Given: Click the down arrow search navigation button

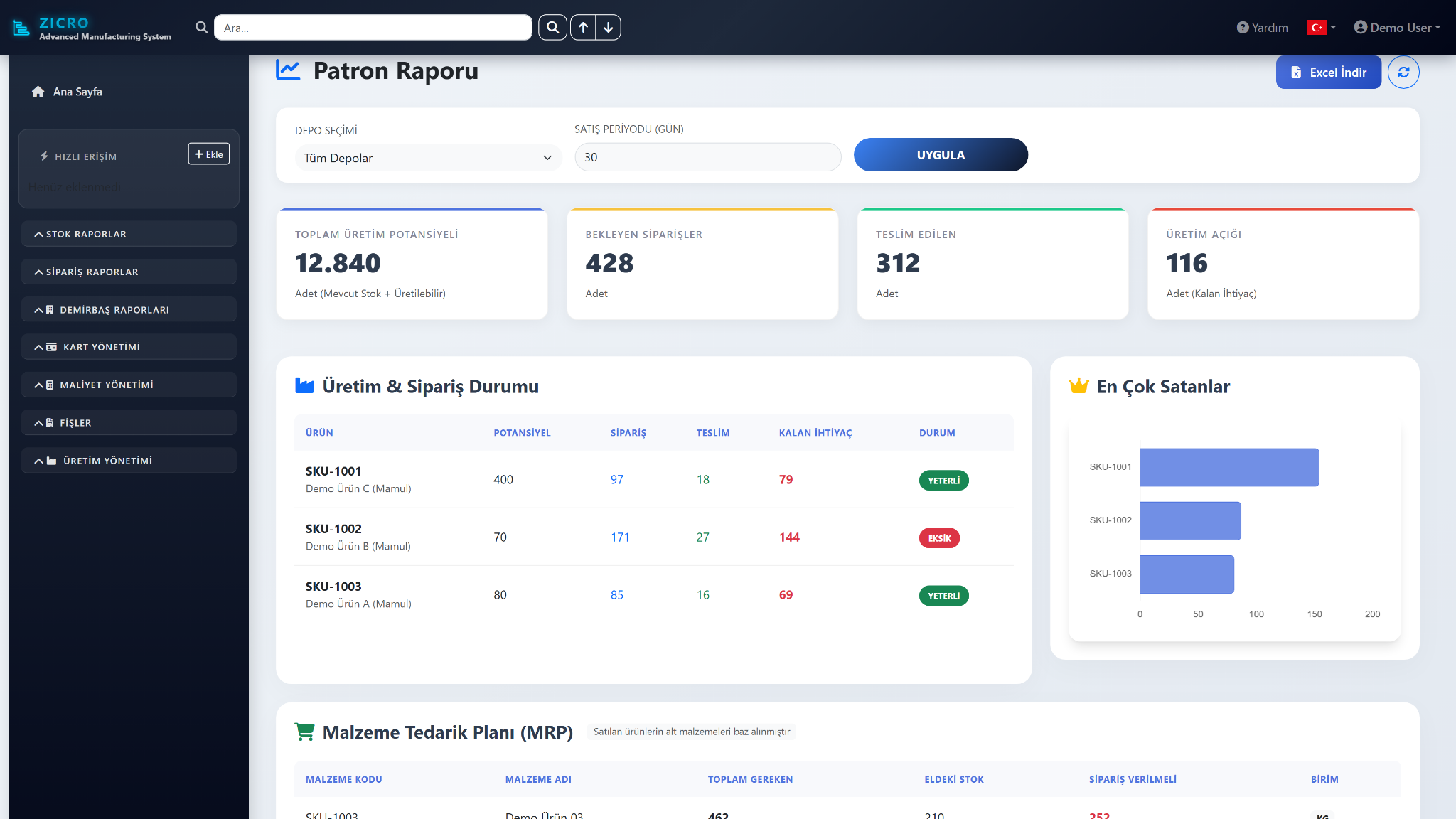Looking at the screenshot, I should coord(609,28).
